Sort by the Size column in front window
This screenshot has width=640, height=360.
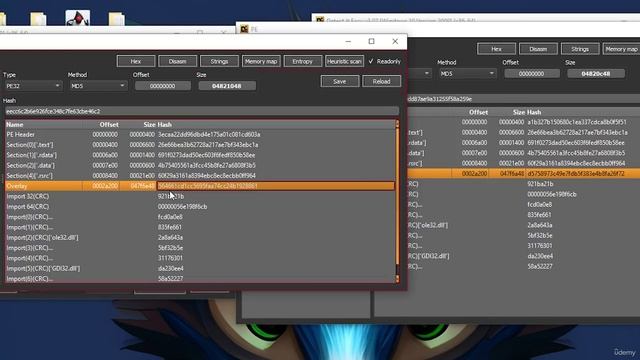click(x=149, y=124)
